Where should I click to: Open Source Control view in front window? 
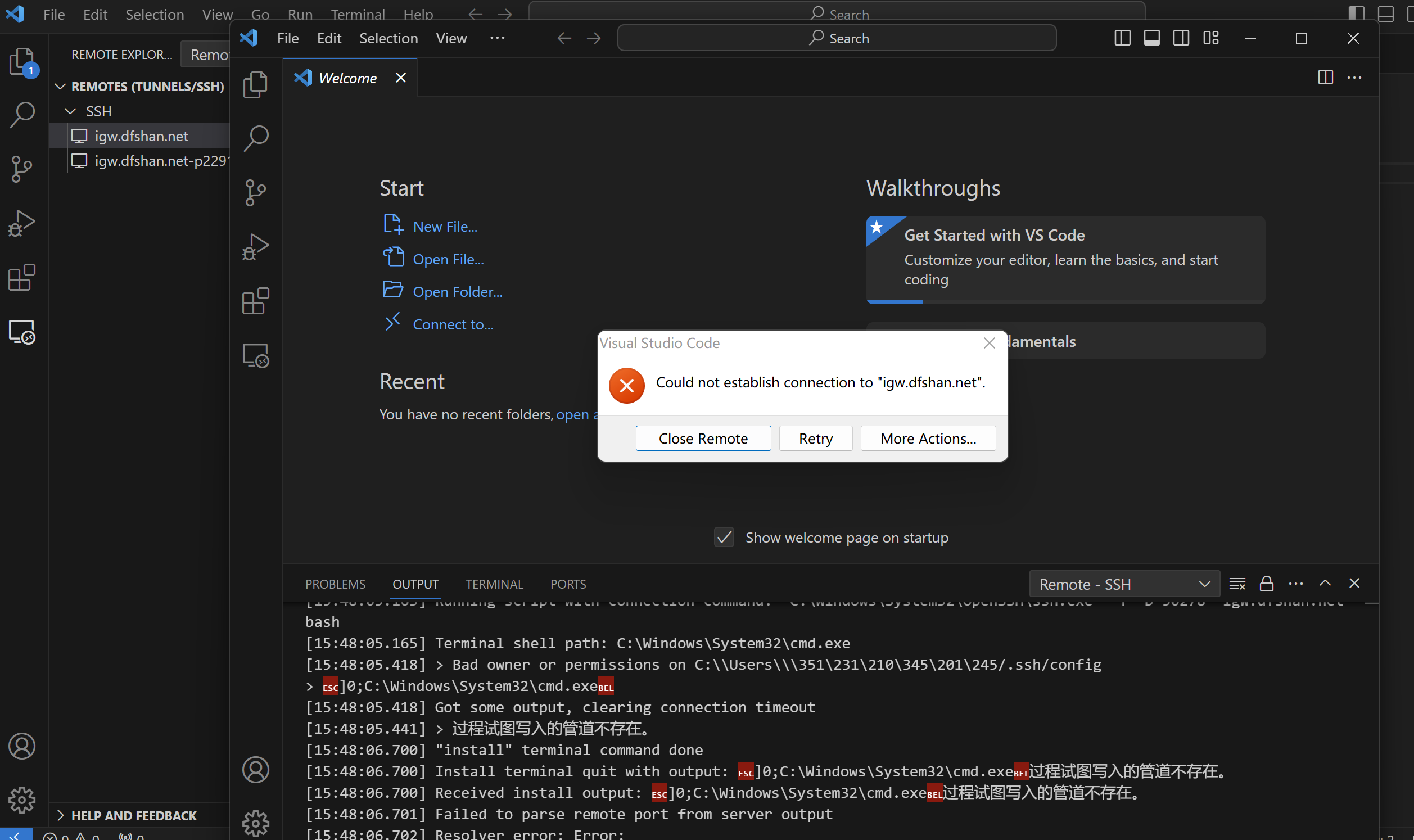pyautogui.click(x=255, y=192)
